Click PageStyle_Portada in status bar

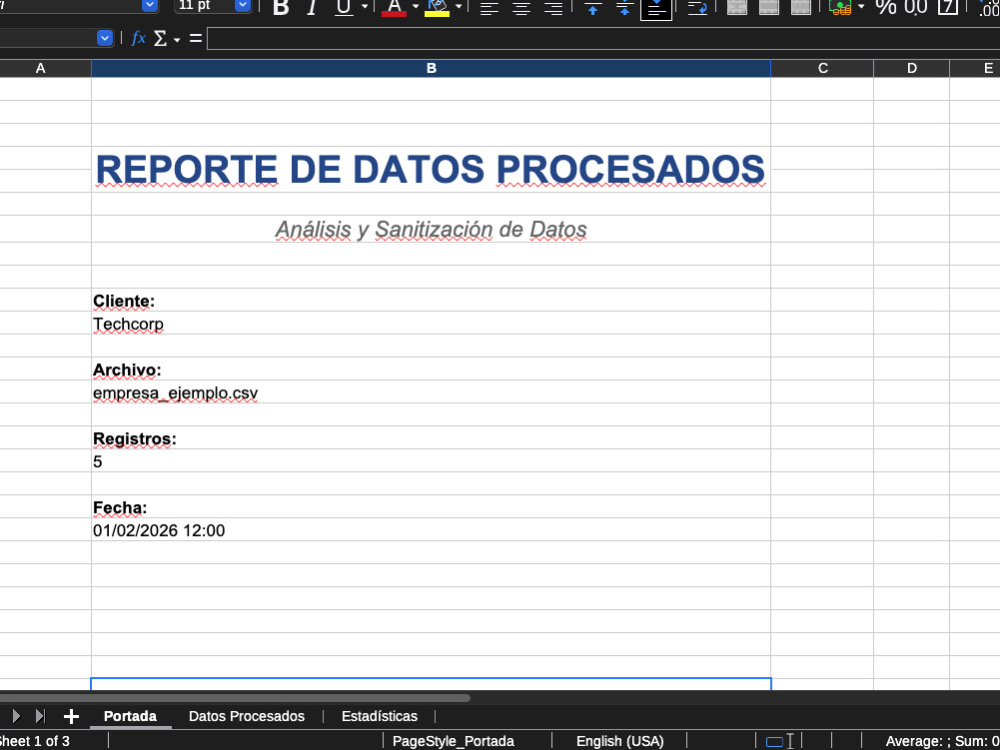[x=453, y=741]
